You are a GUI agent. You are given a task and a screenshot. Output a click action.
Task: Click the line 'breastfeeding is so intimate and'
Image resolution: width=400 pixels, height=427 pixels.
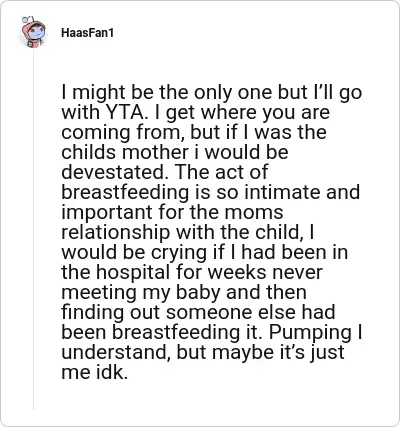[x=211, y=192]
